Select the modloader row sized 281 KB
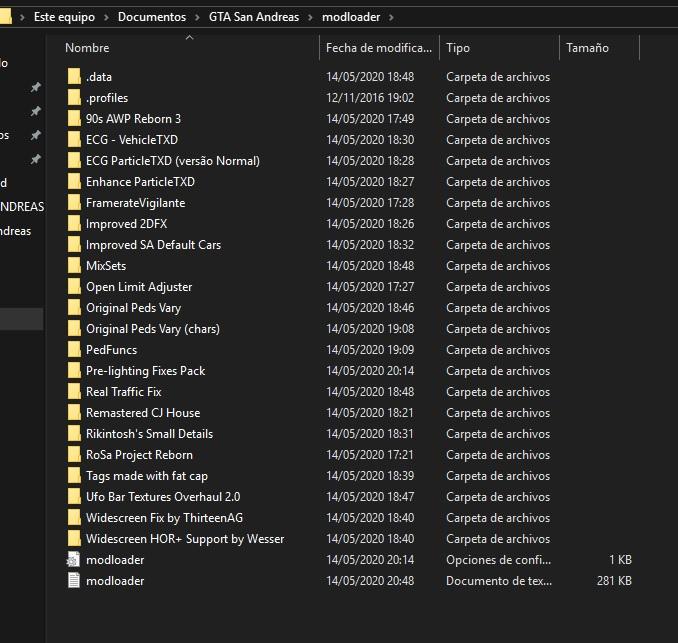Image resolution: width=678 pixels, height=643 pixels. pyautogui.click(x=349, y=580)
